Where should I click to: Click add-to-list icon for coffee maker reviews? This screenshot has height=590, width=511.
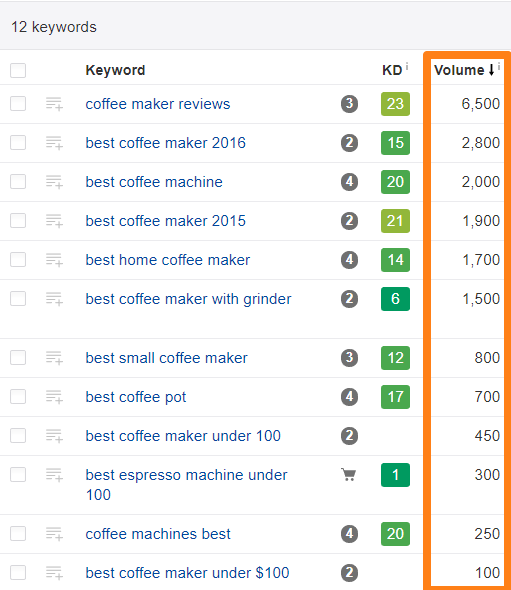coord(54,104)
